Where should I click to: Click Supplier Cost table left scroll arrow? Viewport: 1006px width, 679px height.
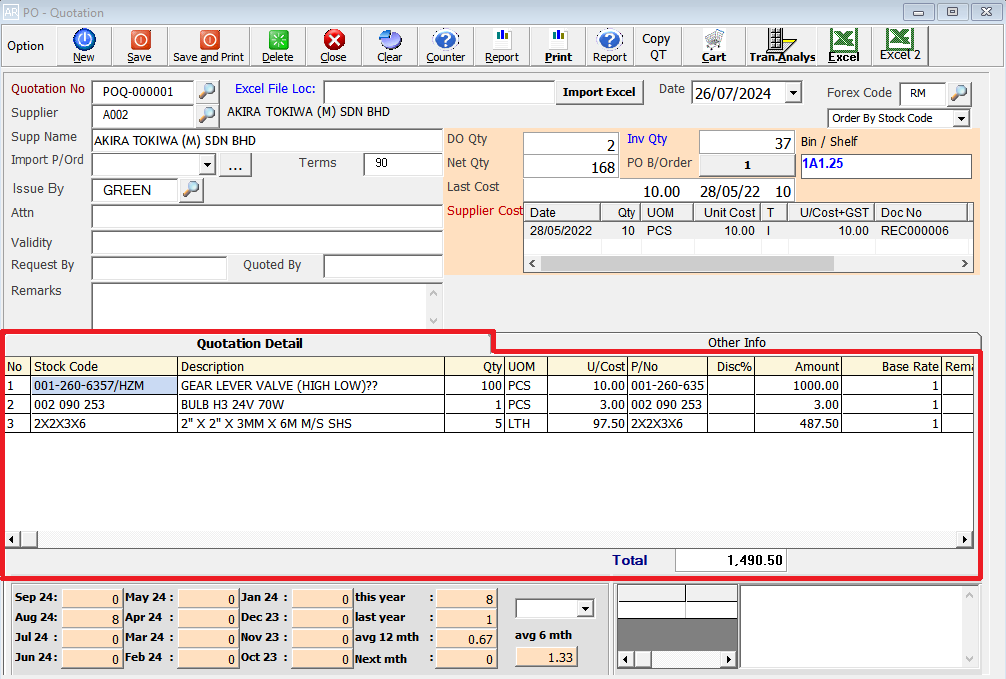pyautogui.click(x=532, y=263)
